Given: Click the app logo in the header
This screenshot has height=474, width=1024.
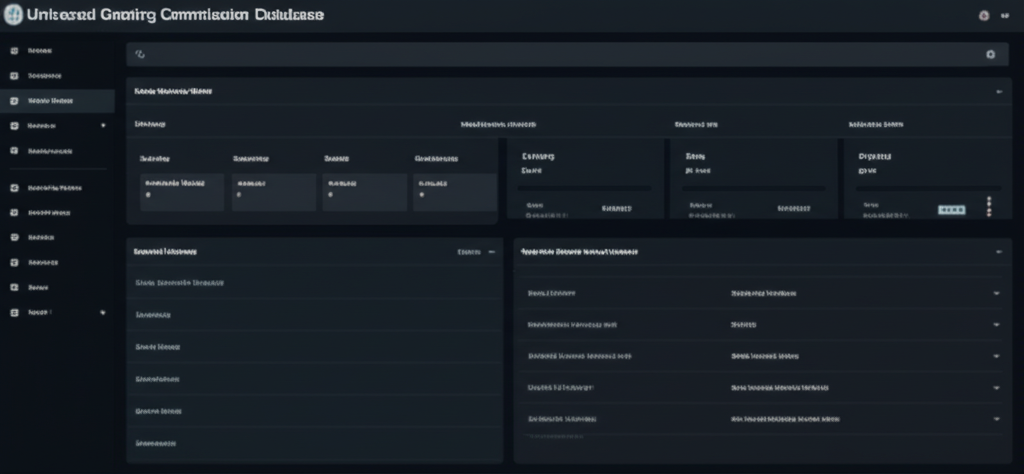Looking at the screenshot, I should [x=12, y=14].
